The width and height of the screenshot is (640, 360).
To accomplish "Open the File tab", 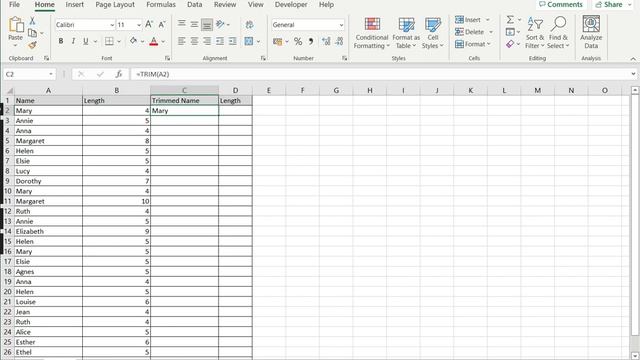I will [x=14, y=4].
